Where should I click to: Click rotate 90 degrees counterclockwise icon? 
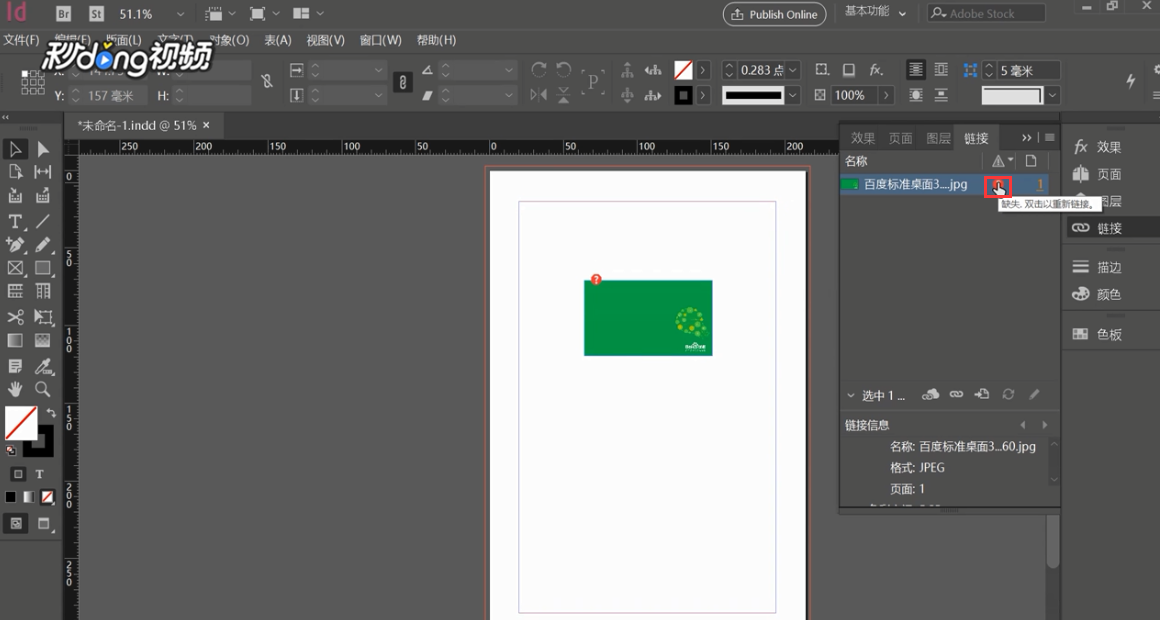(564, 70)
